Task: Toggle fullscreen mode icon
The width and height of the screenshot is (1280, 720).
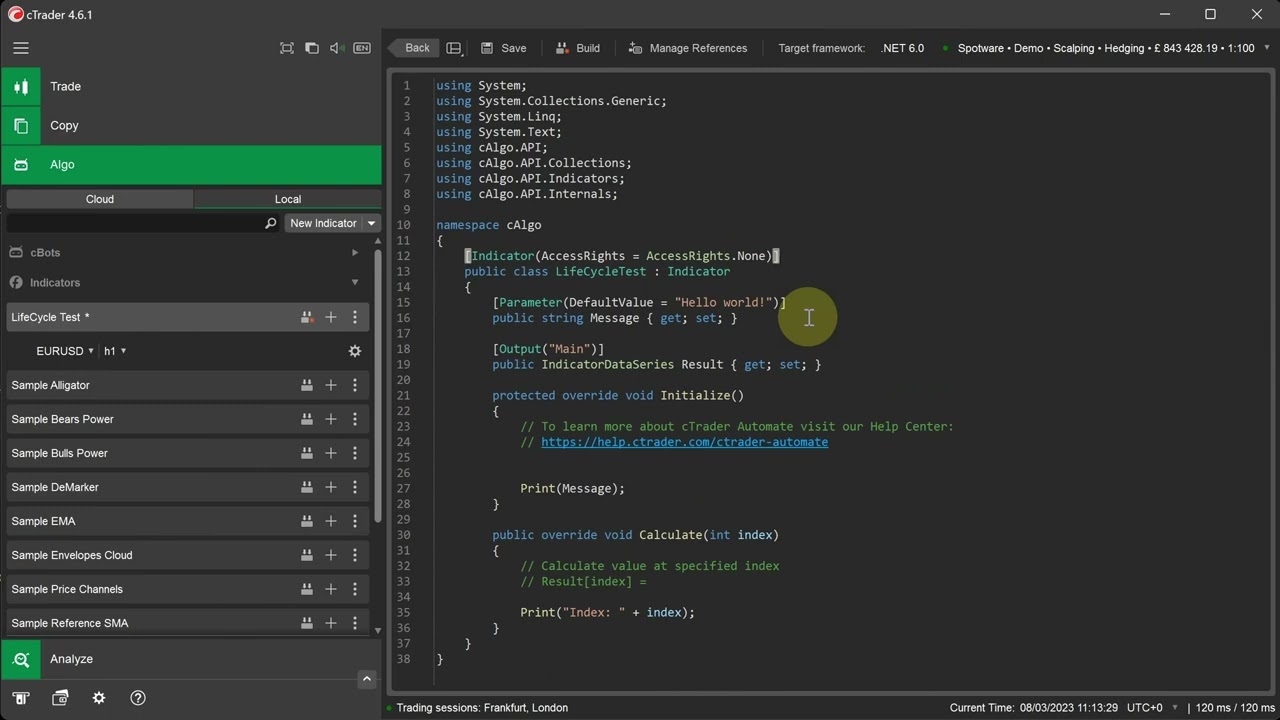Action: [x=287, y=48]
